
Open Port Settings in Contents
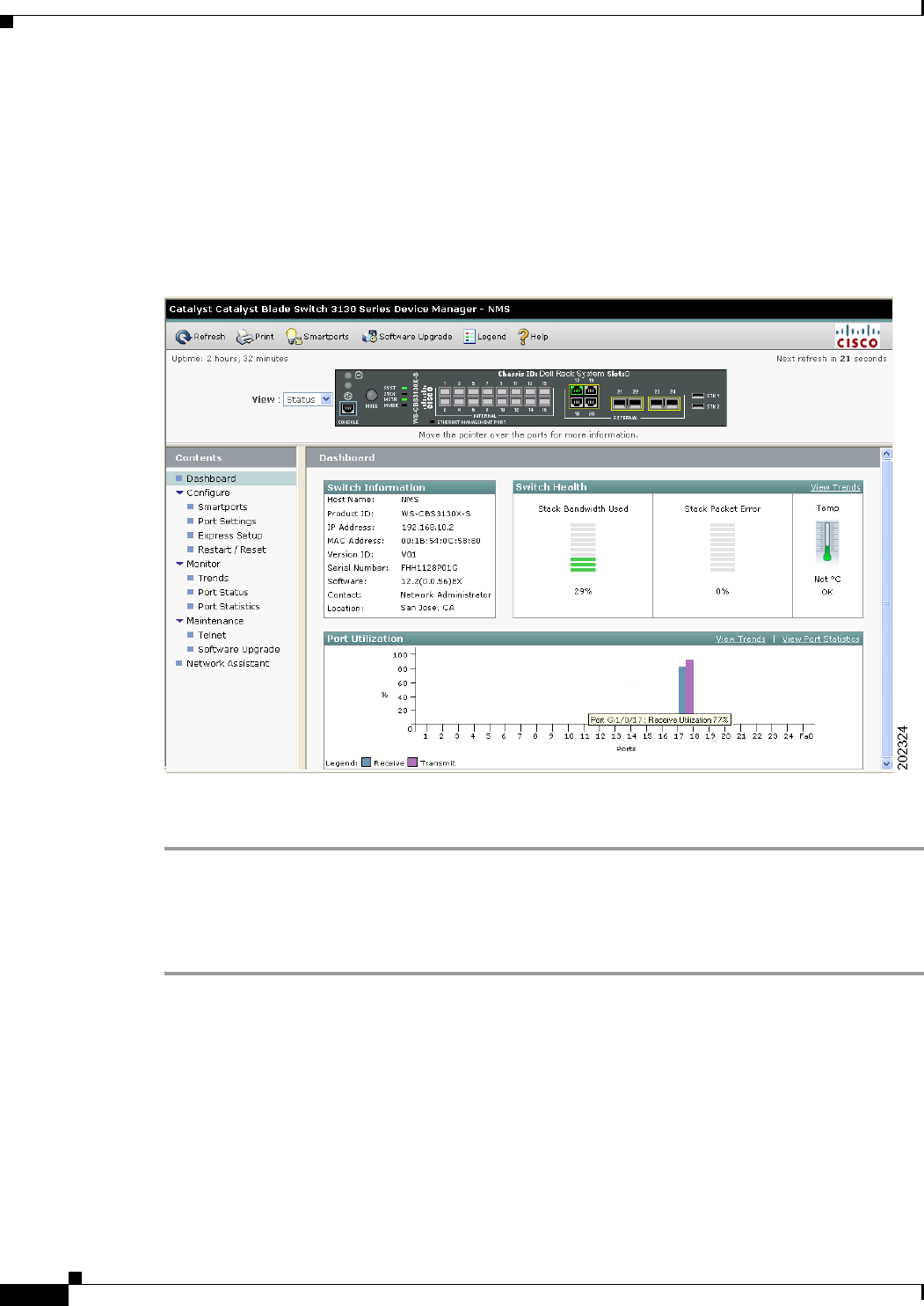(227, 522)
